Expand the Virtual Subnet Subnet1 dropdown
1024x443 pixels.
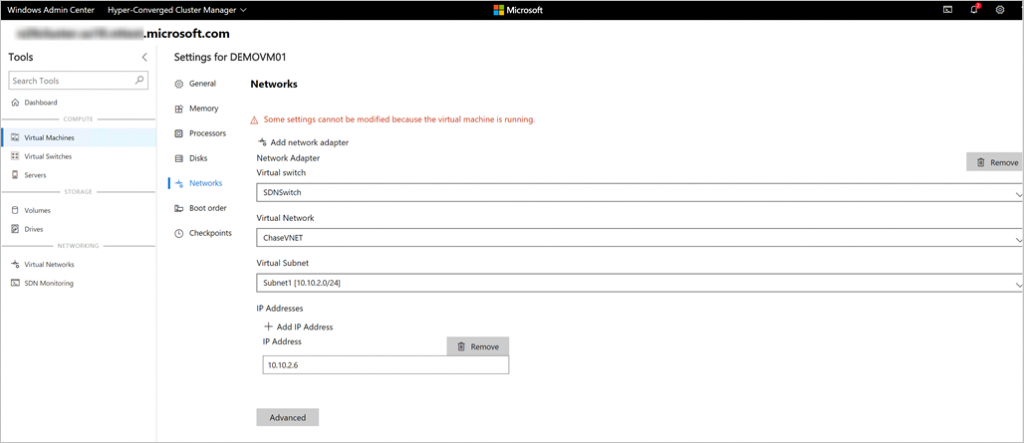pyautogui.click(x=1019, y=284)
